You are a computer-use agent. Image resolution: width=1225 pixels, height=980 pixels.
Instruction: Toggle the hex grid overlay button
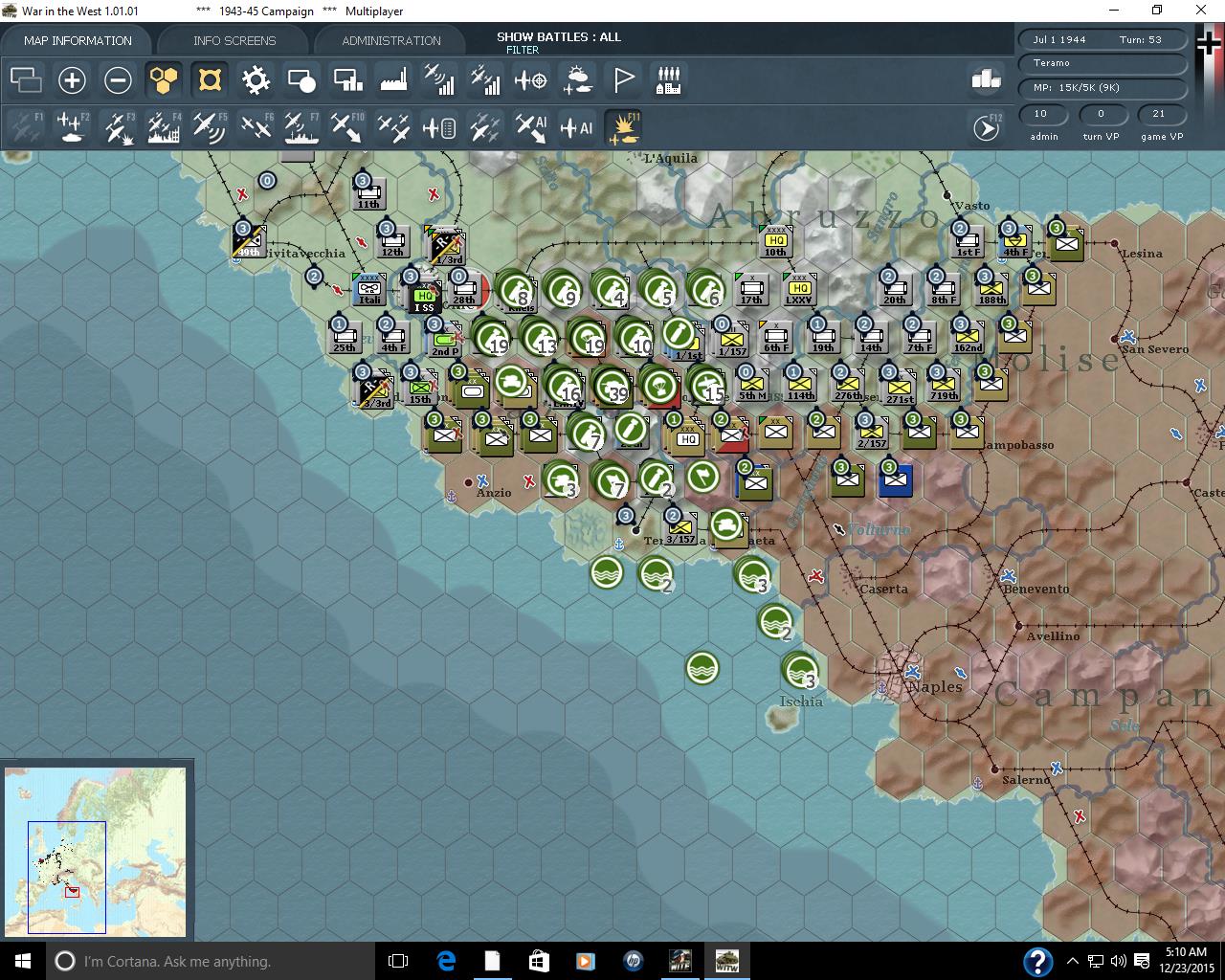(164, 80)
